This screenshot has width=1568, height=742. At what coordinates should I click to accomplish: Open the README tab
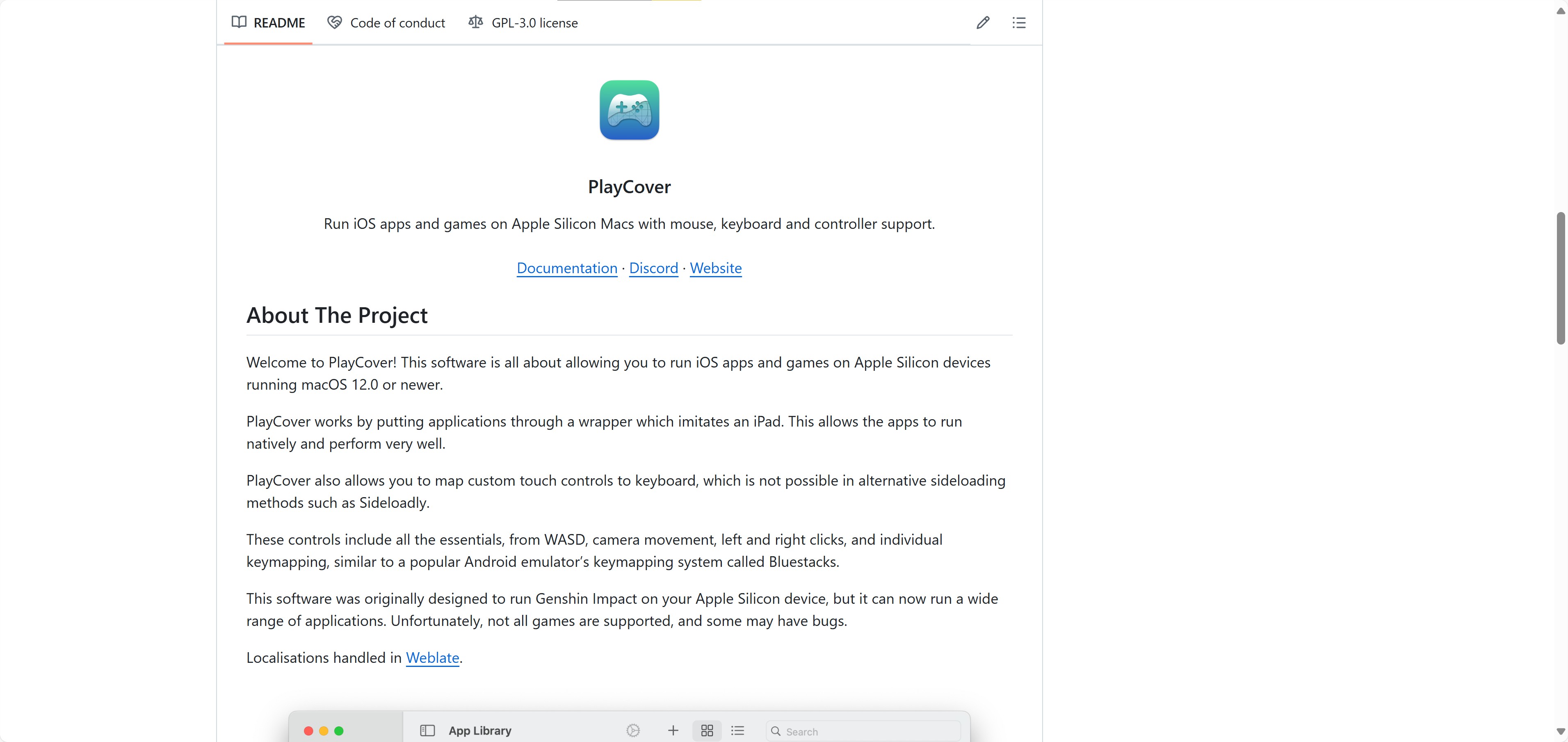268,23
